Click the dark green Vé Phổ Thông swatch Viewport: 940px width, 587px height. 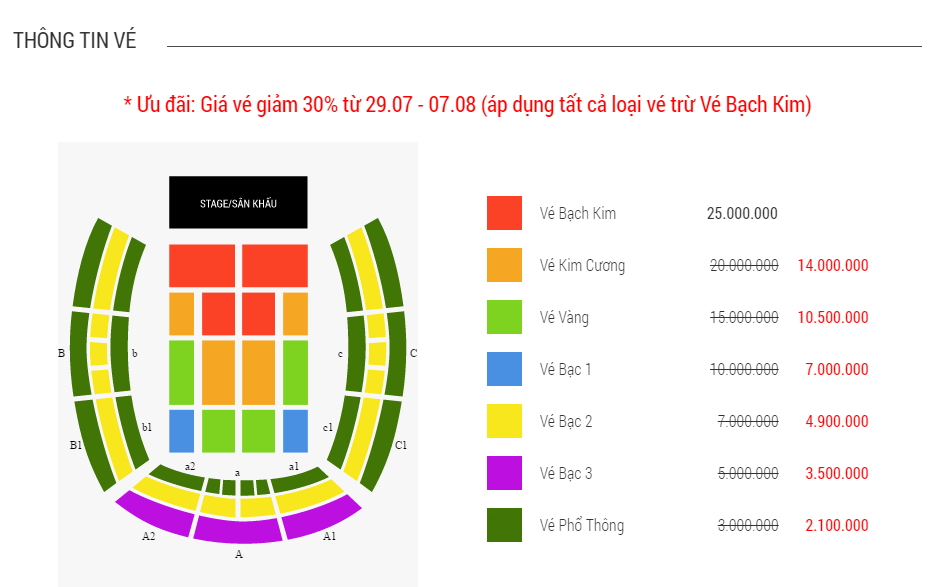click(x=504, y=525)
